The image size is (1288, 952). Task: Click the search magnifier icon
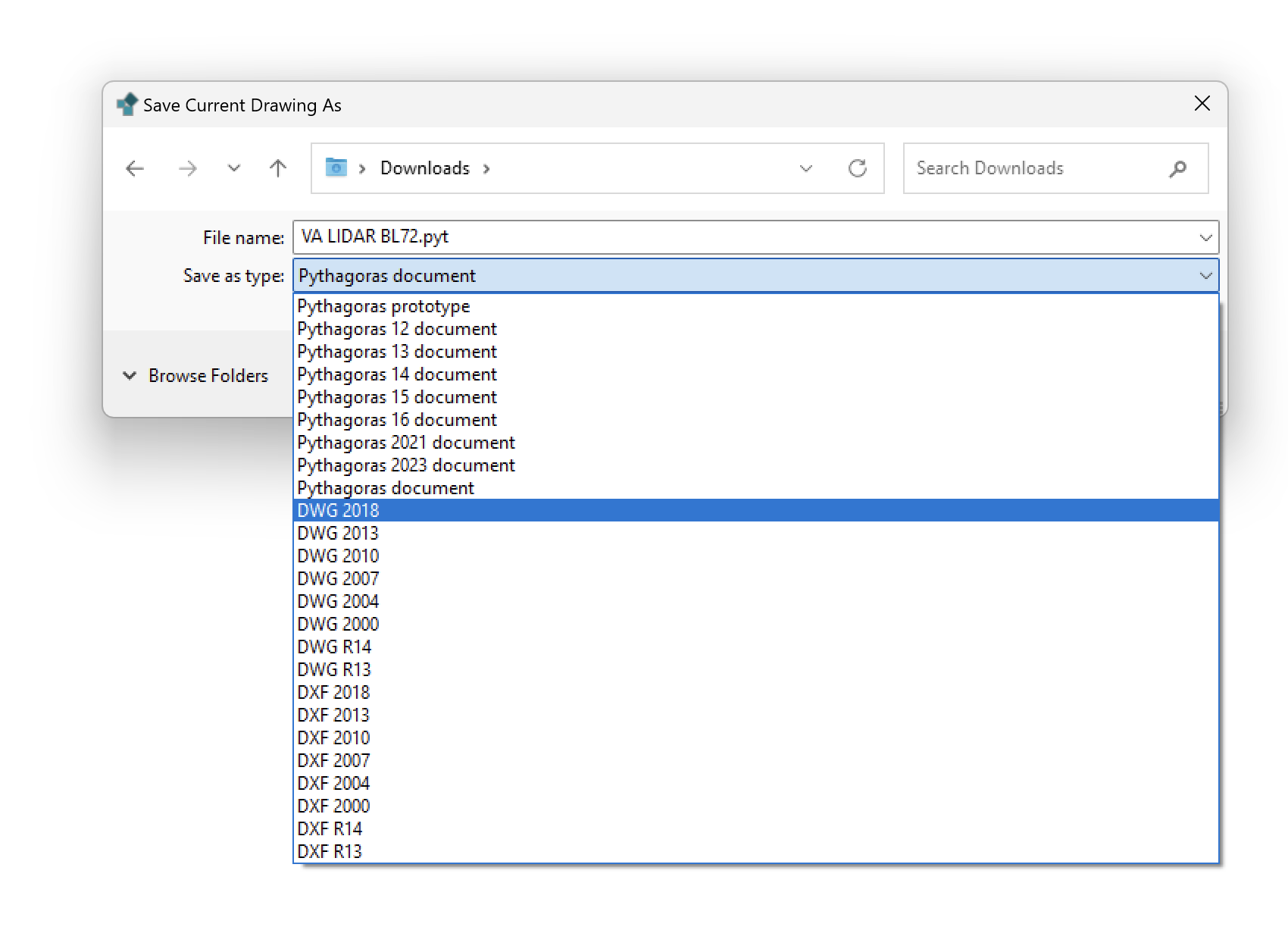[x=1178, y=168]
